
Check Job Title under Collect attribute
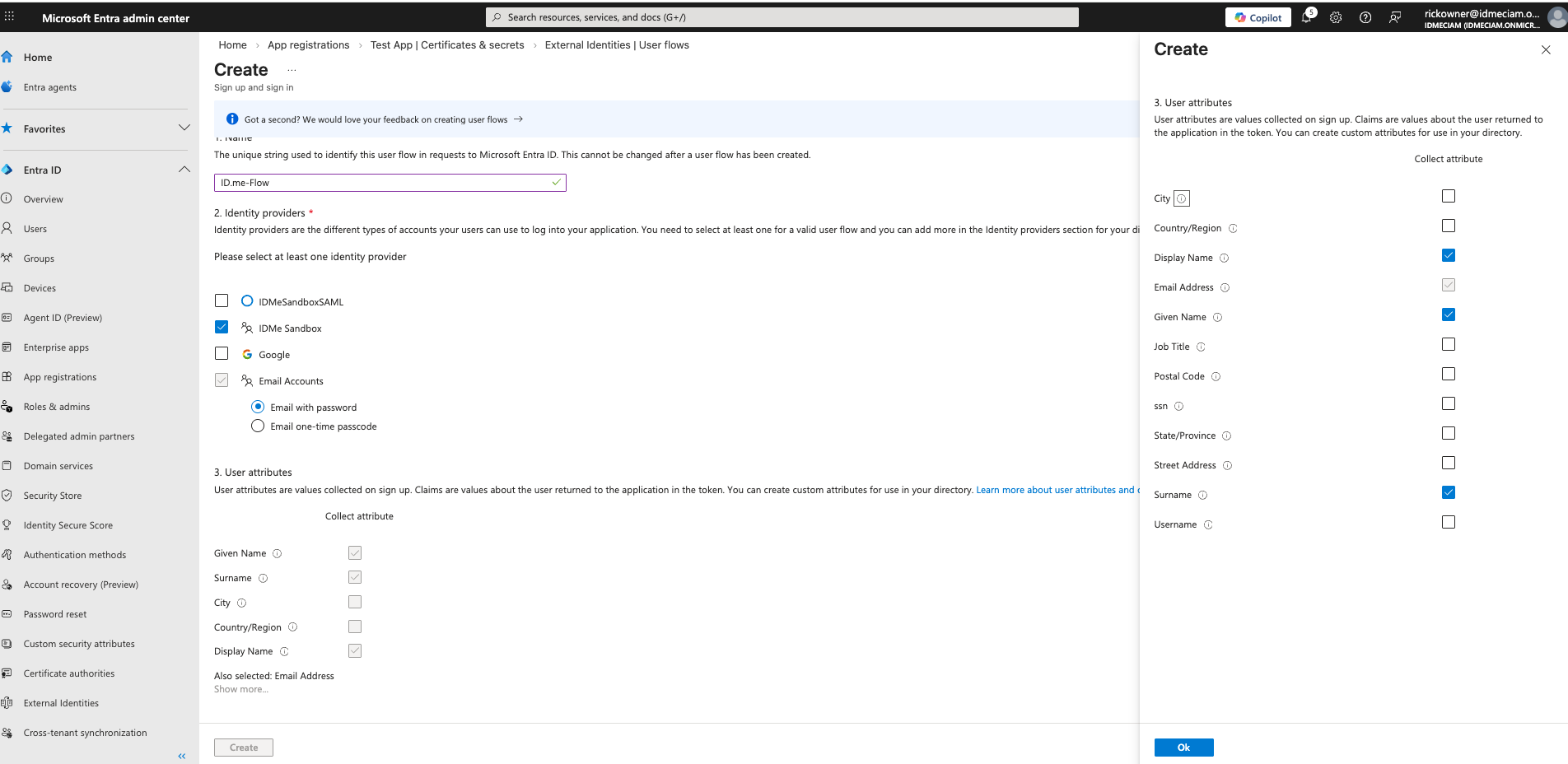click(x=1448, y=344)
